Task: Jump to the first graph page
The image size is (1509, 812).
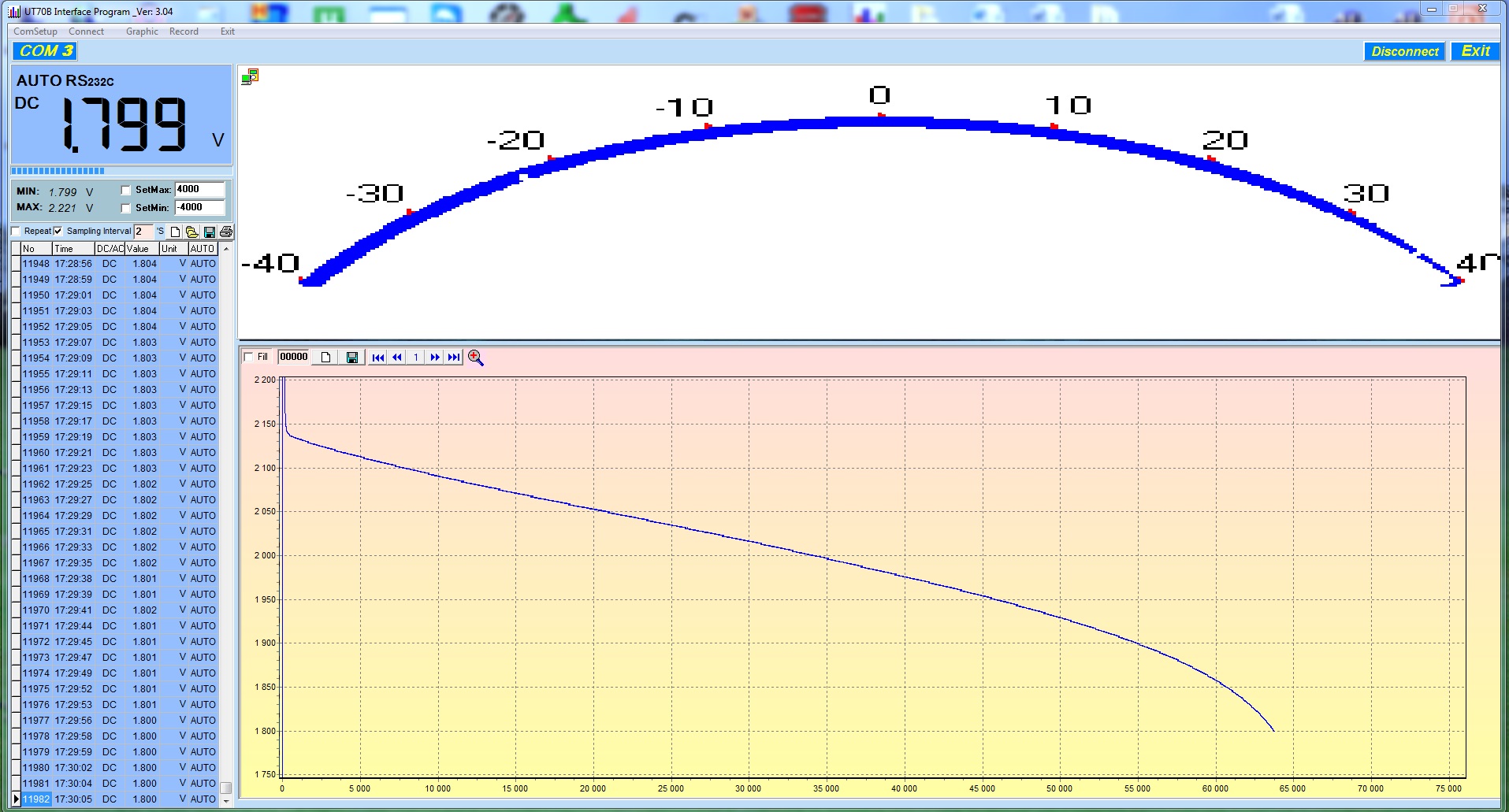Action: 378,358
